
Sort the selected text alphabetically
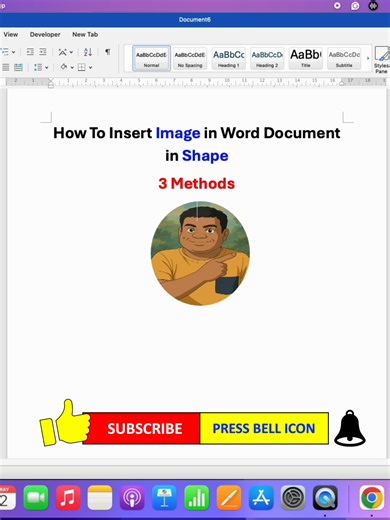click(x=88, y=52)
